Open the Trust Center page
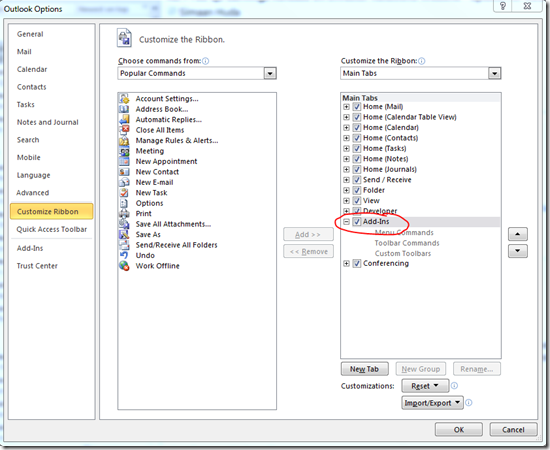550x450 pixels. click(x=37, y=266)
